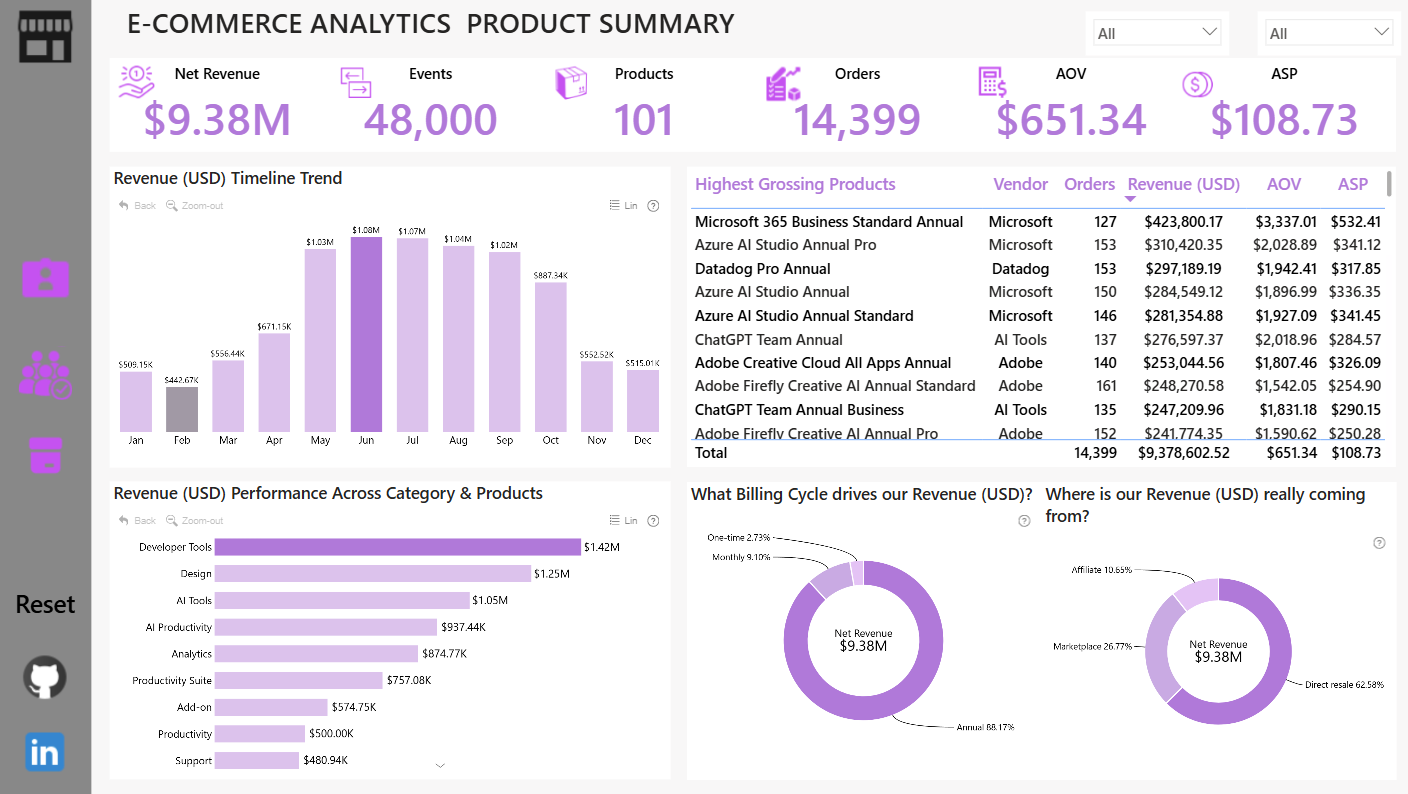Select the Productivity Suite category bar
Image resolution: width=1408 pixels, height=794 pixels.
299,680
